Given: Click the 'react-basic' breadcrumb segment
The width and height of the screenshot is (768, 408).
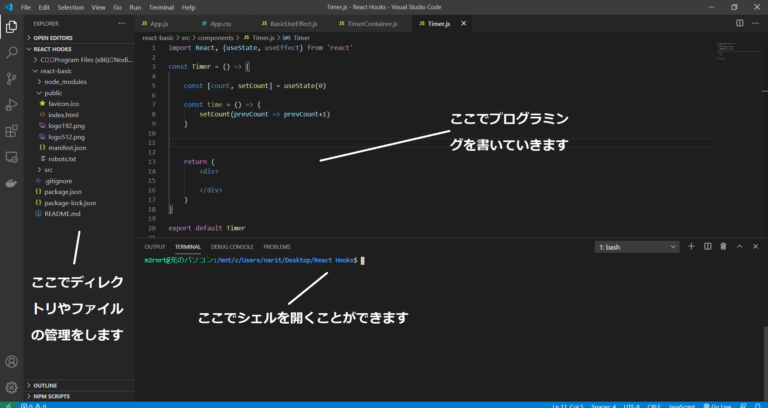Looking at the screenshot, I should pyautogui.click(x=158, y=38).
